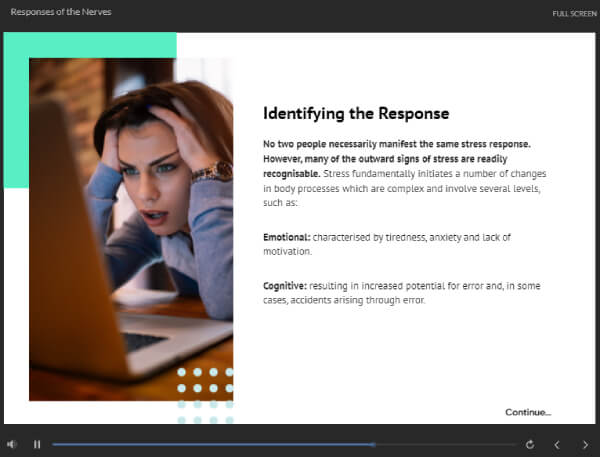Seek to the start of the progress bar
This screenshot has height=457, width=600.
point(55,444)
